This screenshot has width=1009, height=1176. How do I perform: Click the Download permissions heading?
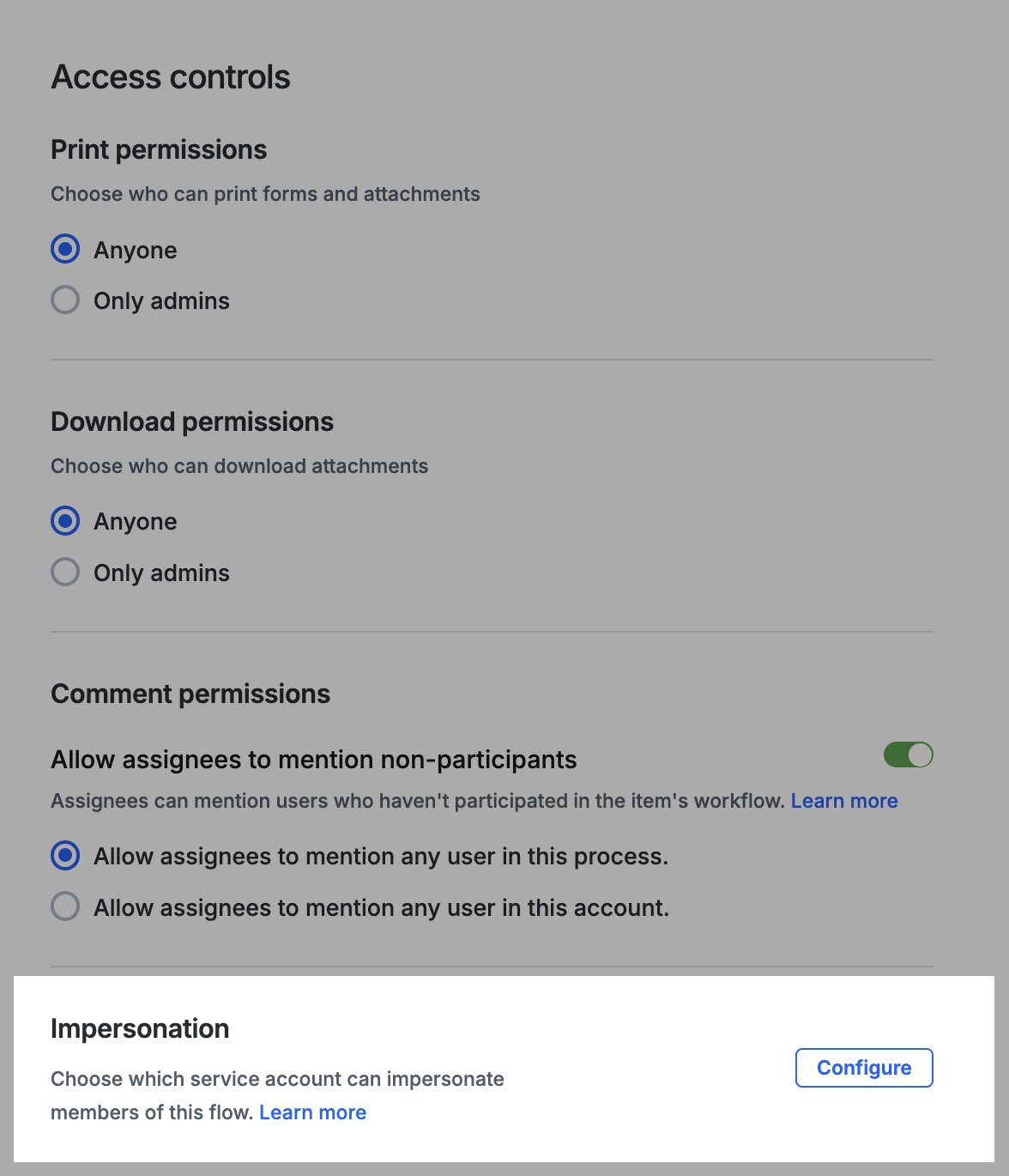pyautogui.click(x=192, y=421)
